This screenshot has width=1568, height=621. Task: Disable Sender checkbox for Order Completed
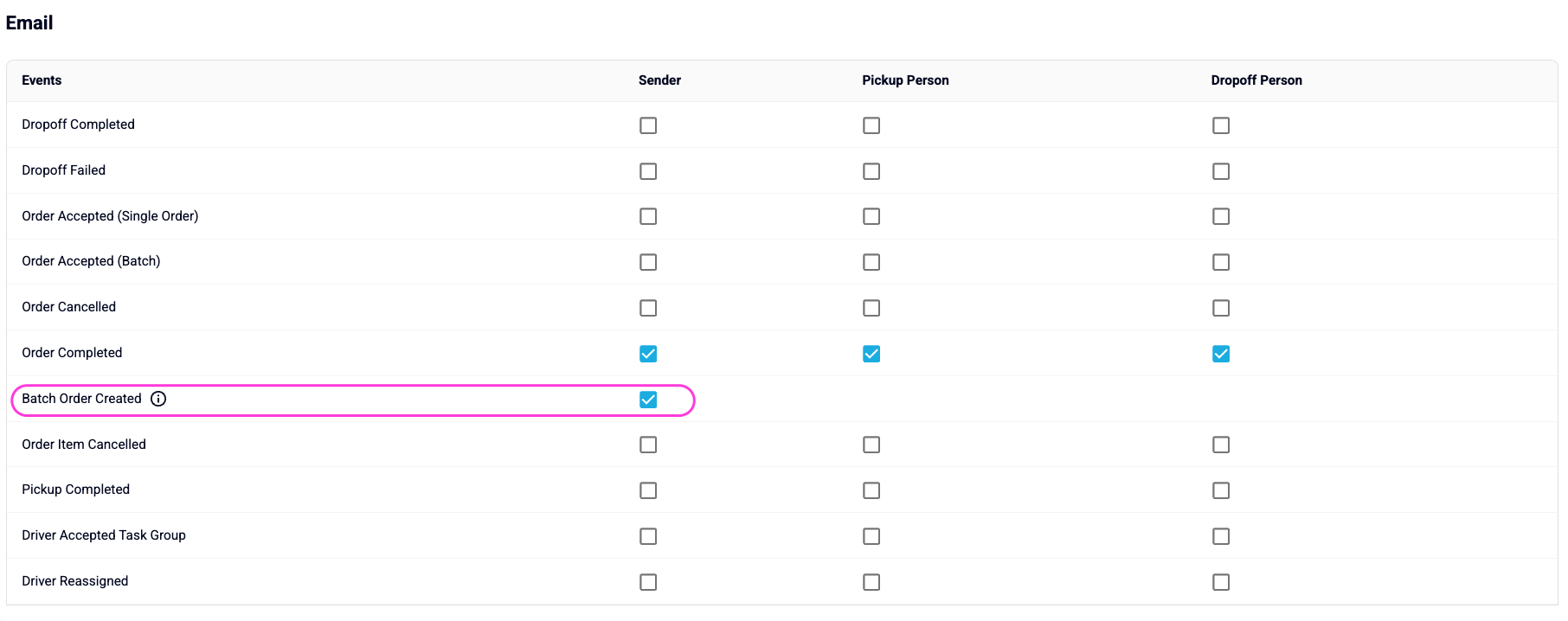pyautogui.click(x=648, y=354)
